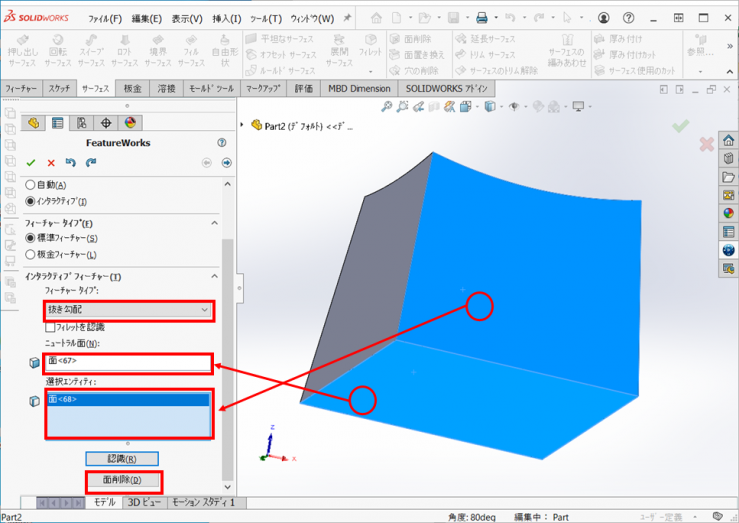Cancel FeatureWorks with the red X icon
The height and width of the screenshot is (523, 739).
point(51,163)
